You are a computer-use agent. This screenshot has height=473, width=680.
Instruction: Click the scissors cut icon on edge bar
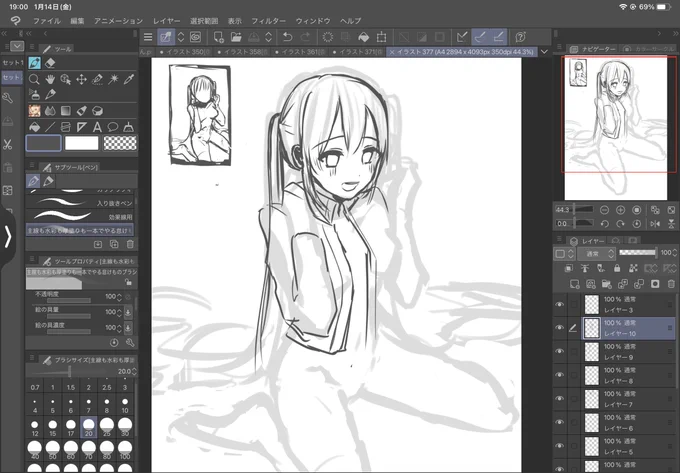pyautogui.click(x=7, y=144)
